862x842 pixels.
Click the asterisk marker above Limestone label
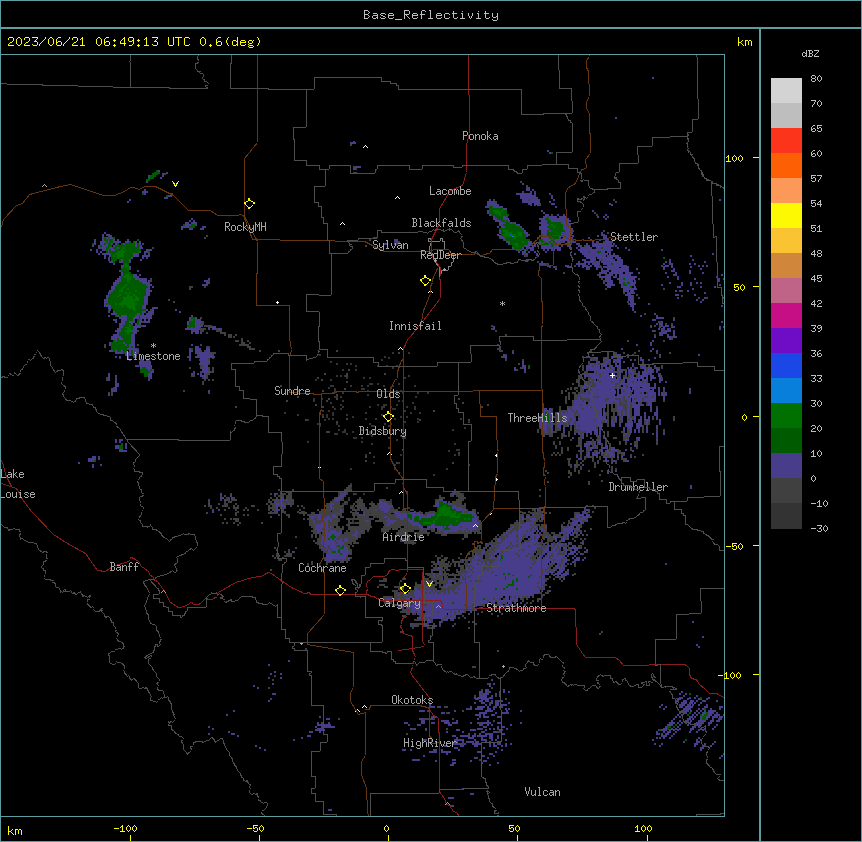pyautogui.click(x=153, y=346)
